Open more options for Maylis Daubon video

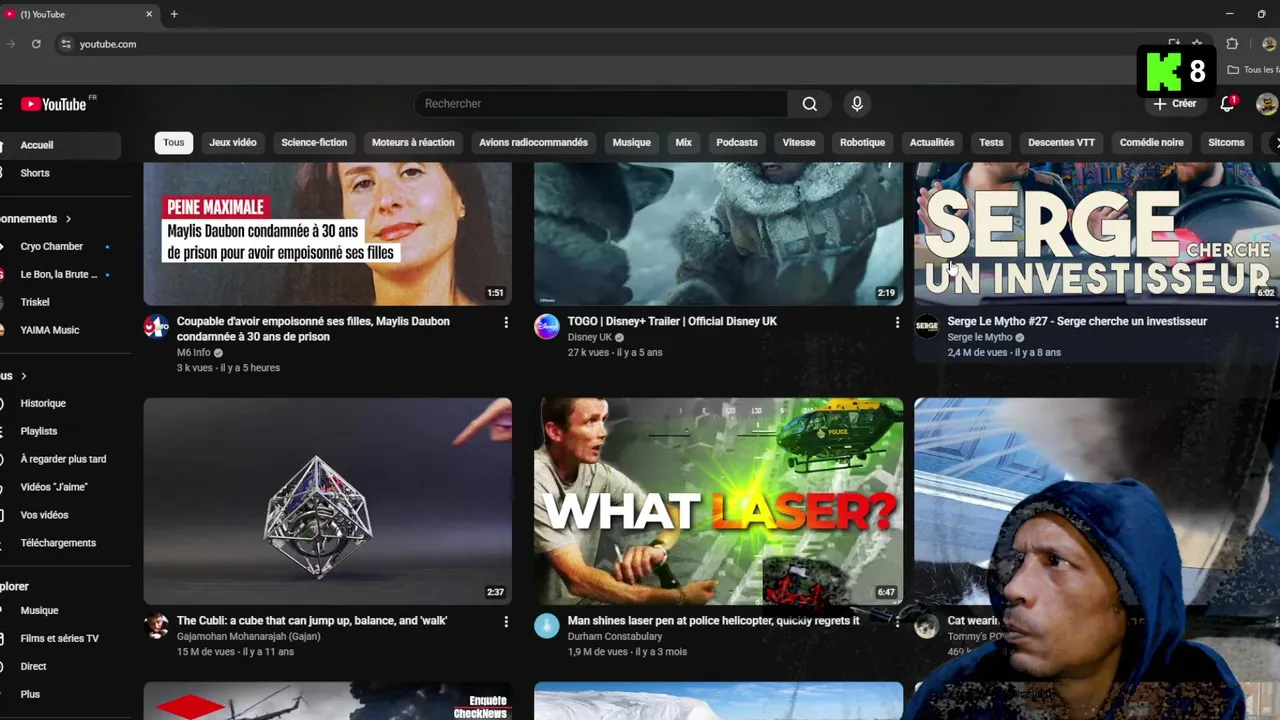point(506,322)
